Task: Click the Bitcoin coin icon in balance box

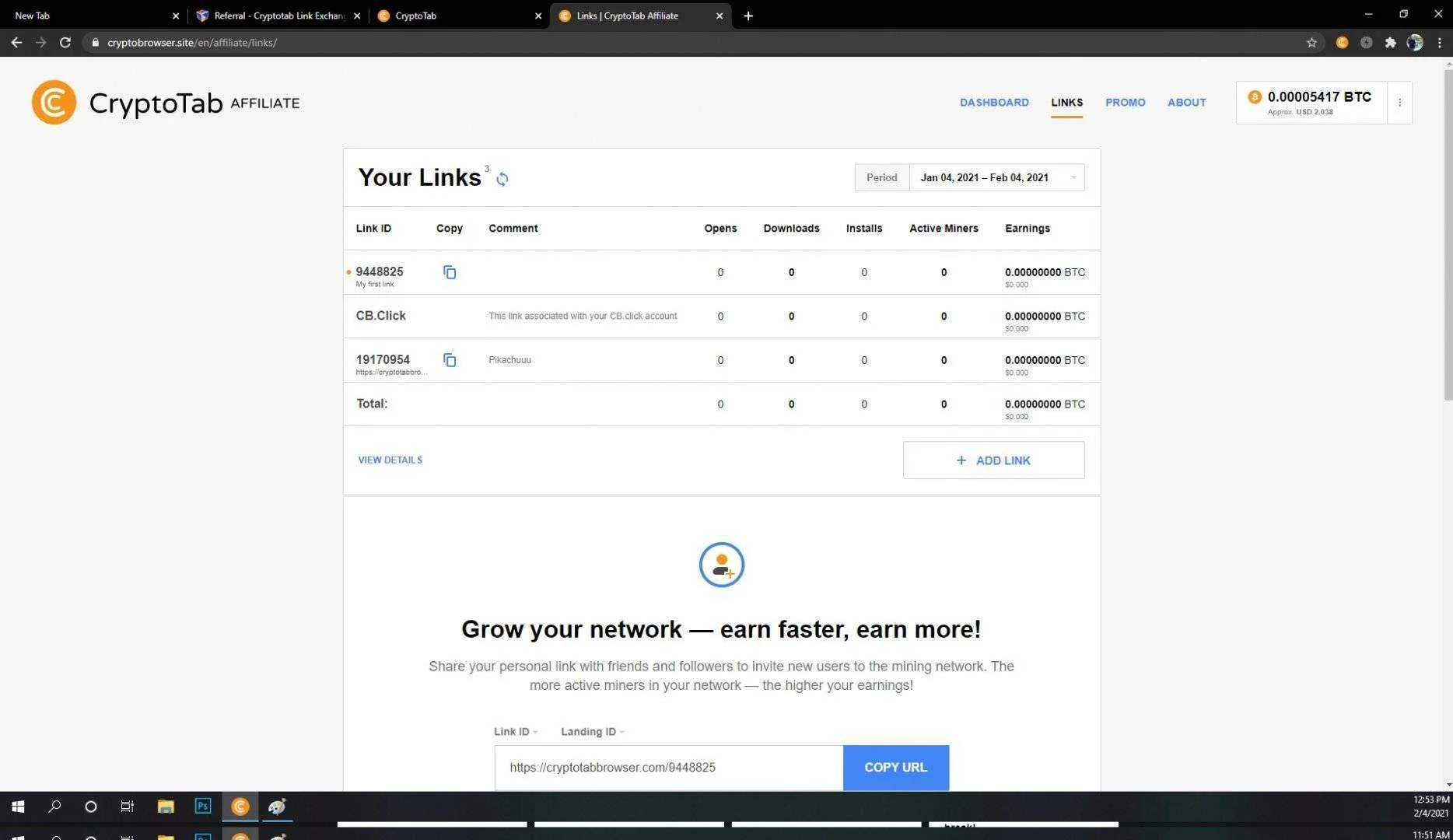Action: (x=1255, y=97)
